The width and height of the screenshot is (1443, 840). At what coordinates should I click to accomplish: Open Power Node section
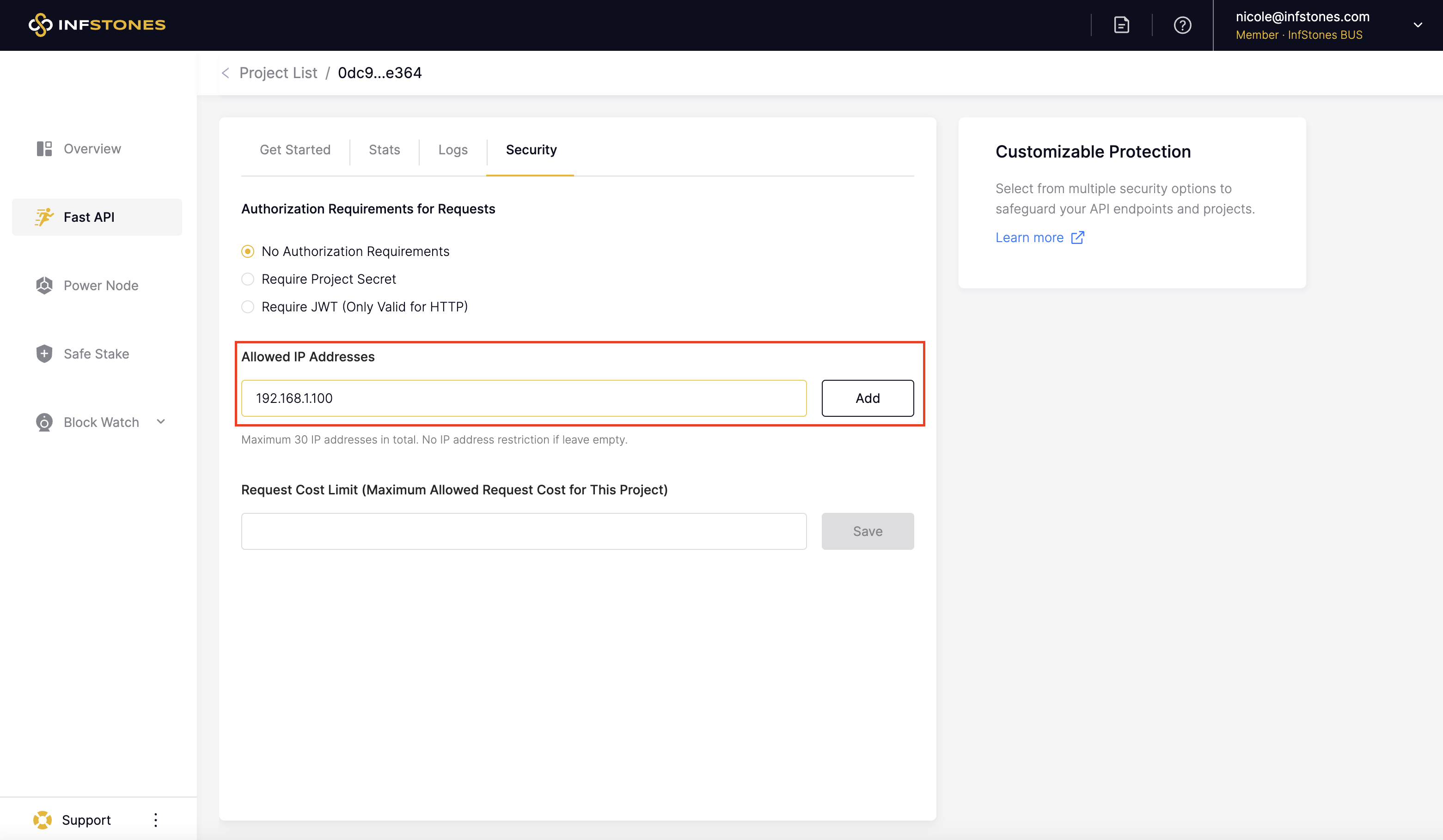coord(100,285)
